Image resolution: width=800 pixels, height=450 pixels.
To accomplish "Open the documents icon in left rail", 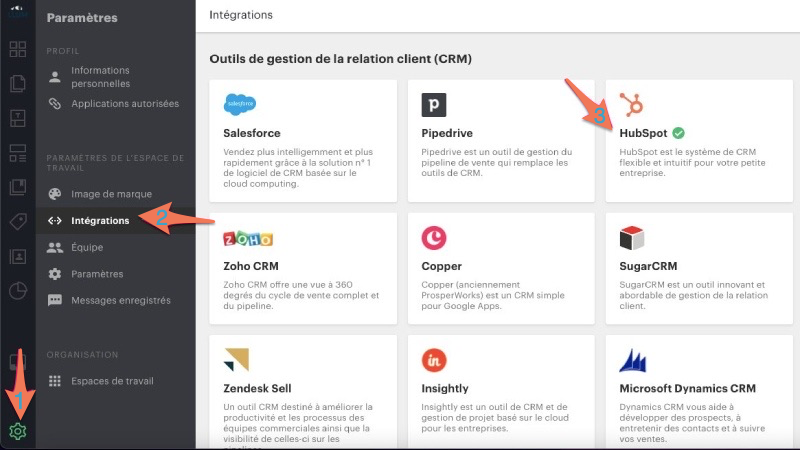I will pos(17,83).
